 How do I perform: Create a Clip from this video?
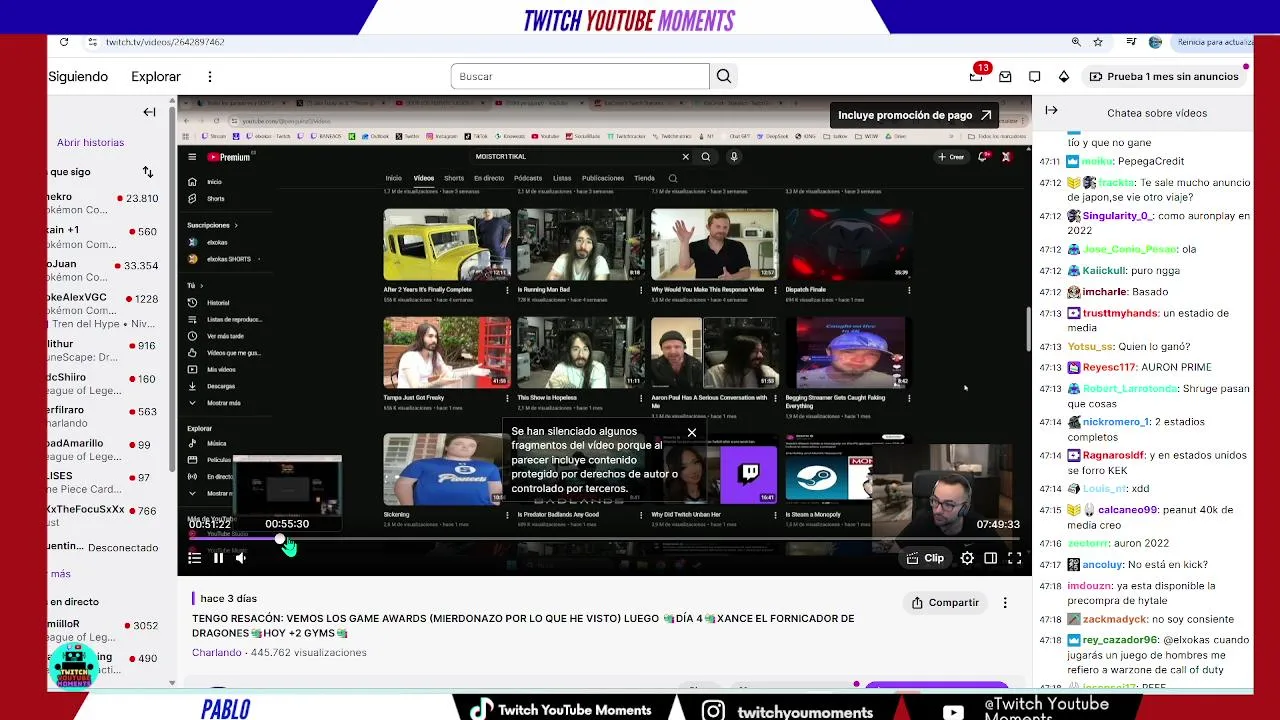925,558
